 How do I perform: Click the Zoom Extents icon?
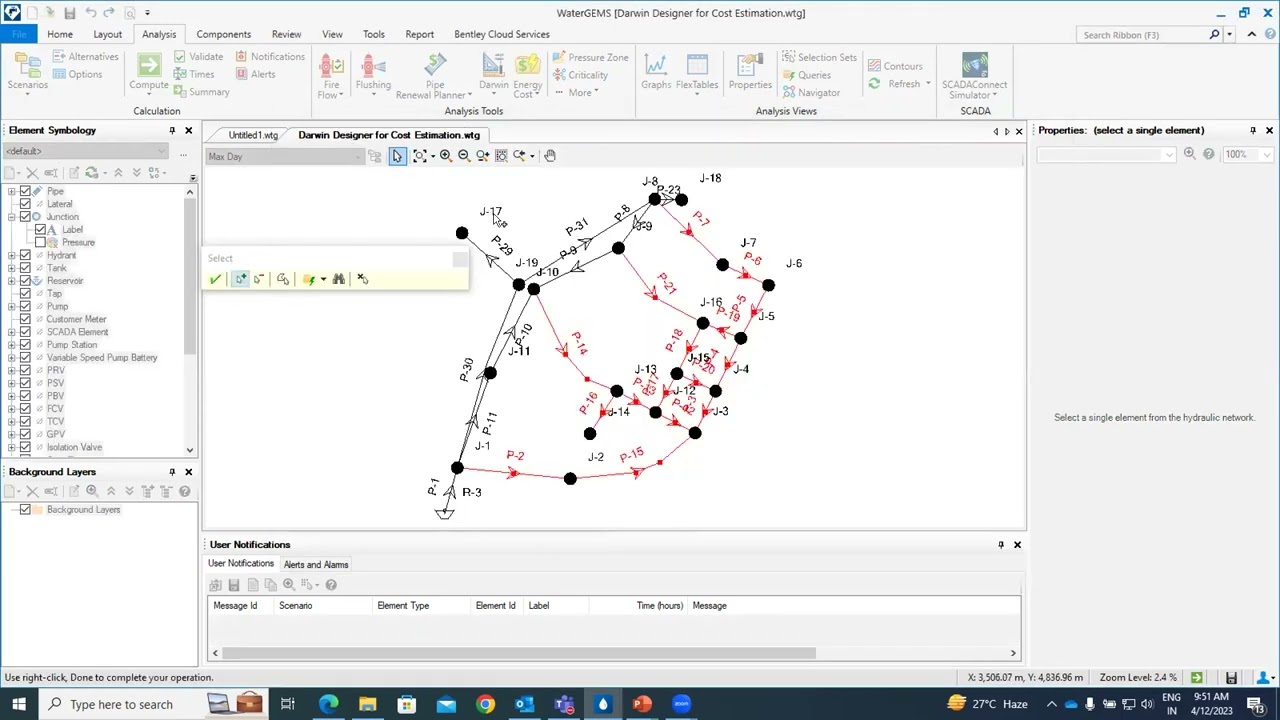[419, 156]
